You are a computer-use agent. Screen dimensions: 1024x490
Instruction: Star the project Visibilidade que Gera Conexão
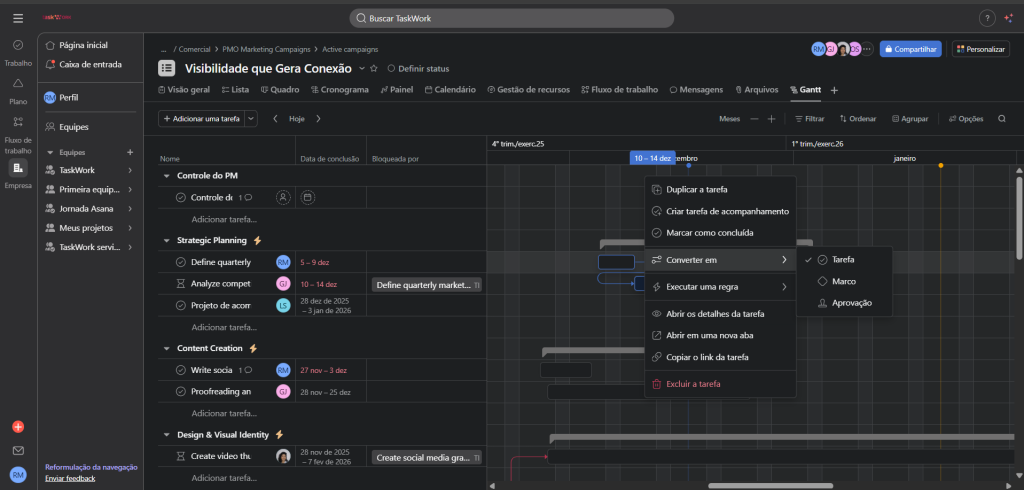[374, 69]
